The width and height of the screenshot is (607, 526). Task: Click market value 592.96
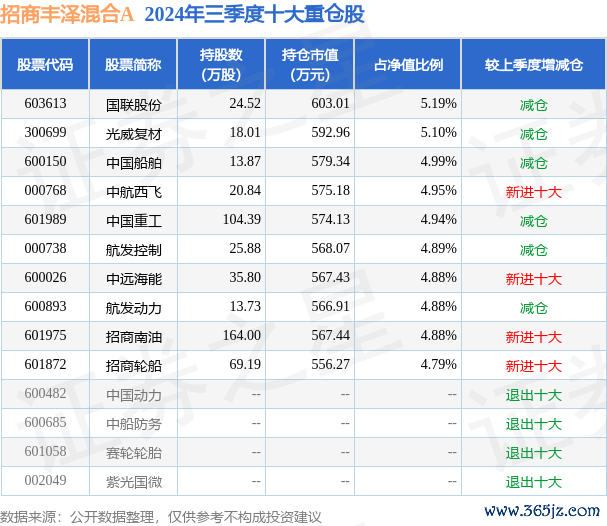pyautogui.click(x=330, y=132)
